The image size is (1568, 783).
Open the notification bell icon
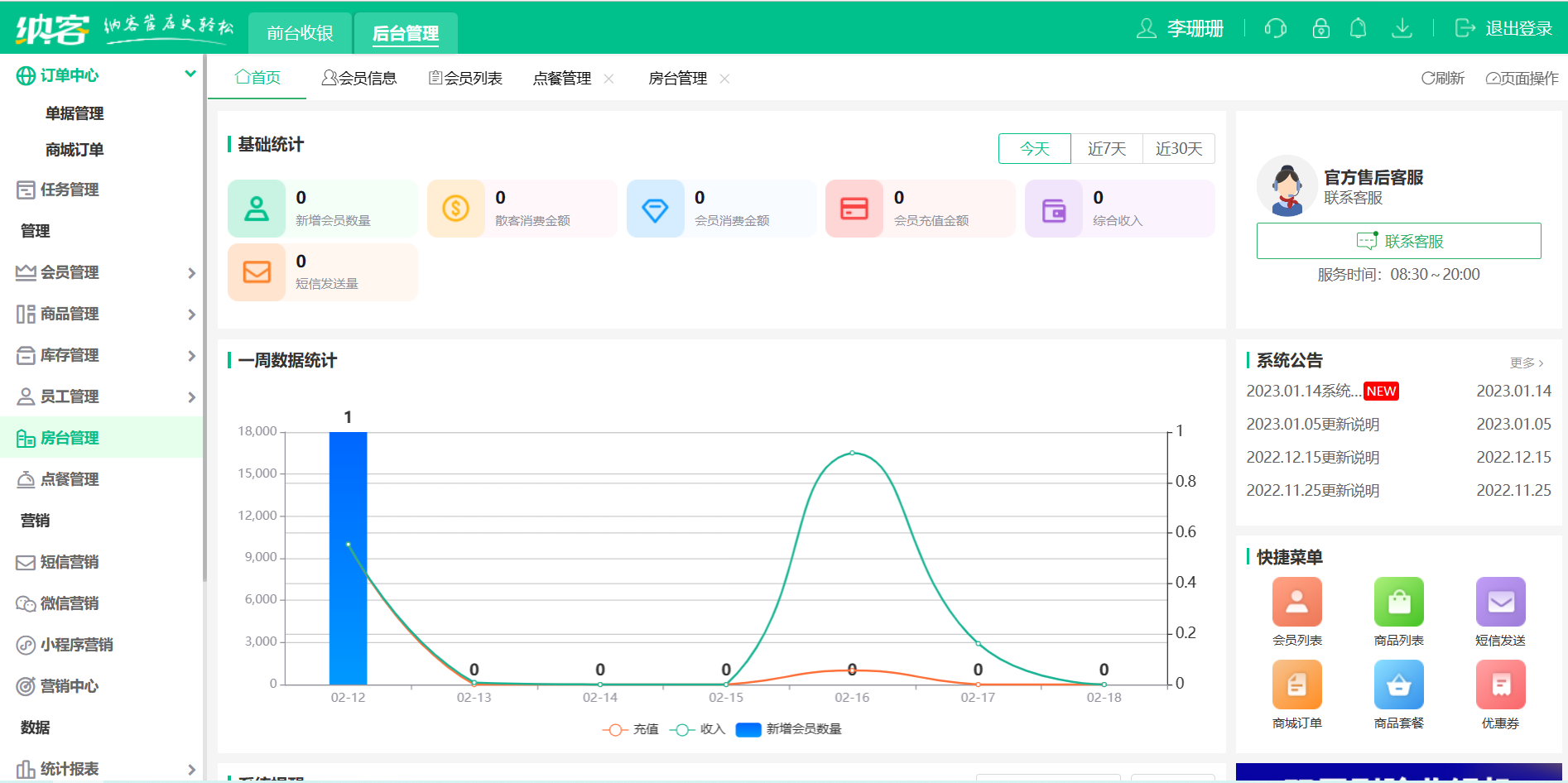click(x=1359, y=27)
